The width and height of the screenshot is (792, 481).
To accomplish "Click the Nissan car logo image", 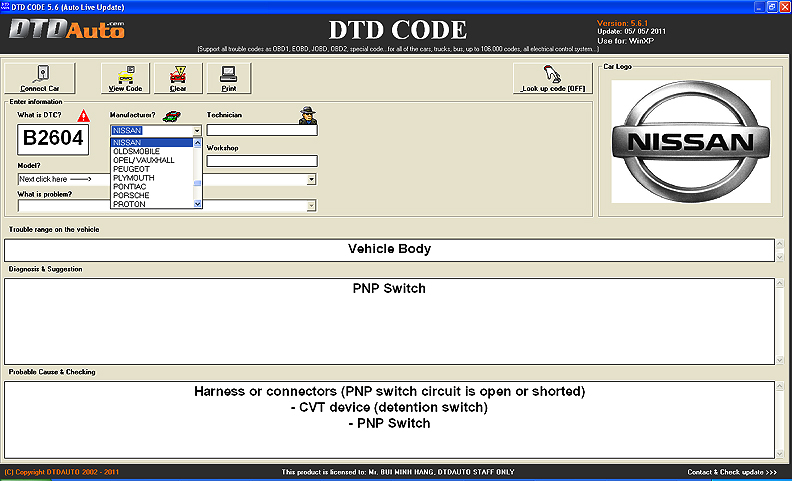I will [691, 141].
